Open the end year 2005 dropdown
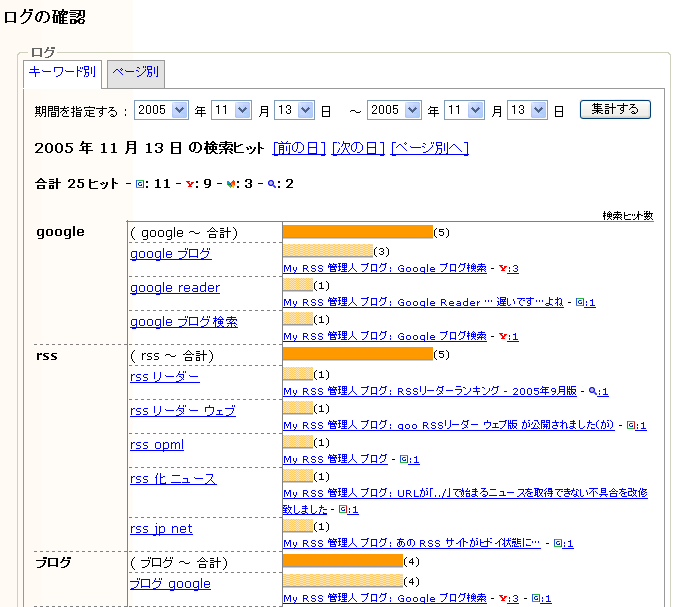This screenshot has width=686, height=607. click(394, 110)
